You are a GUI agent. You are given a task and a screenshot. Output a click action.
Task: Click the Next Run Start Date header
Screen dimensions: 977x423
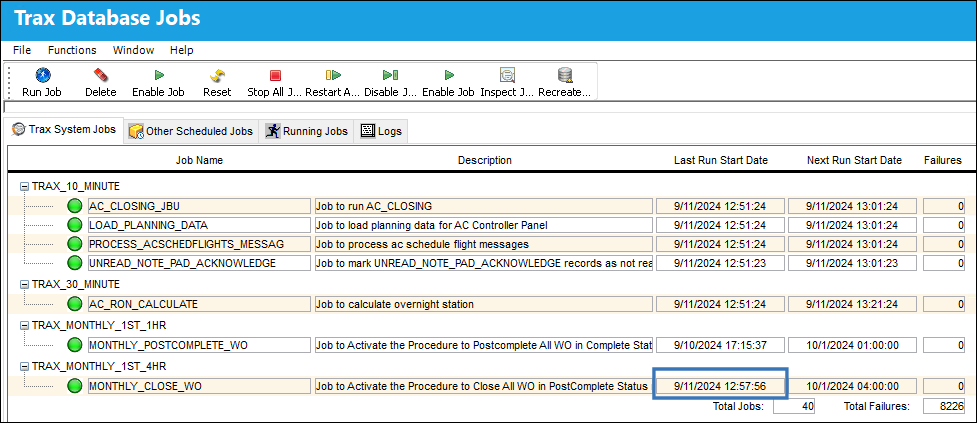854,160
